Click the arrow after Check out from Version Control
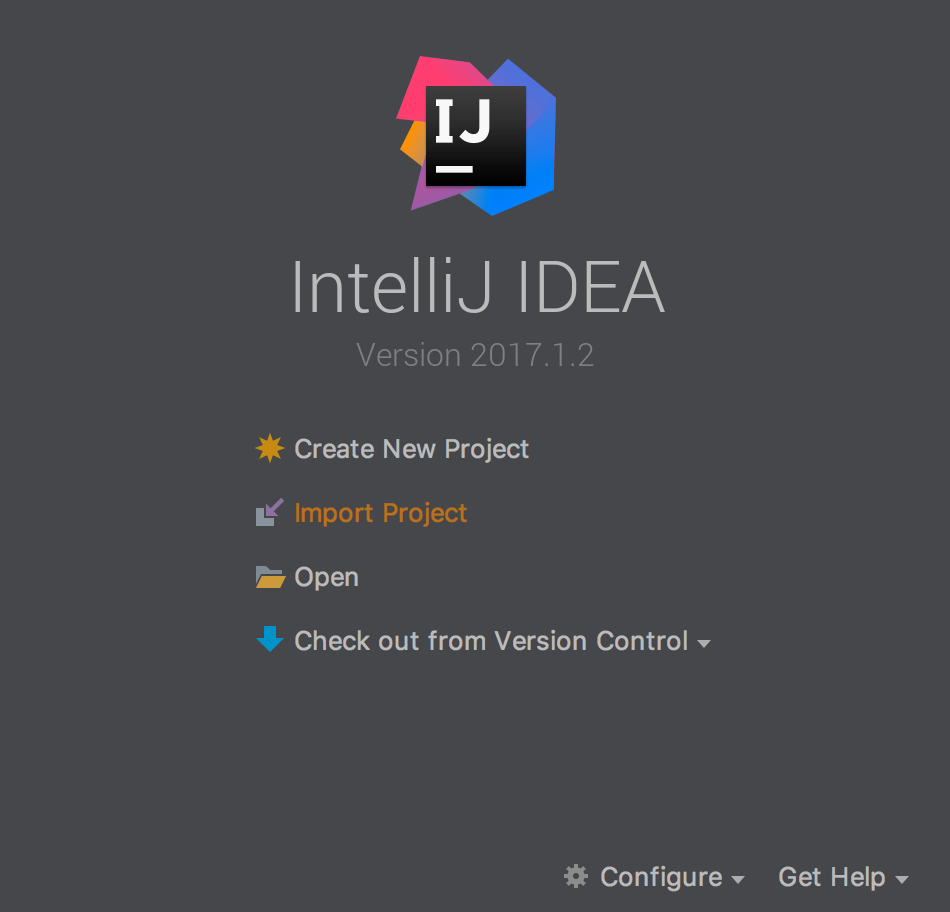Image resolution: width=950 pixels, height=912 pixels. tap(705, 643)
